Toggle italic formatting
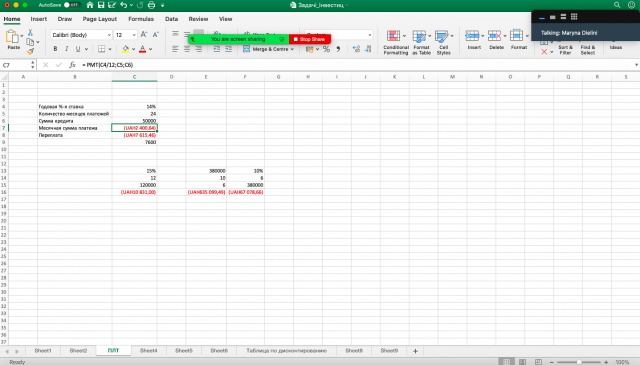 [x=67, y=49]
